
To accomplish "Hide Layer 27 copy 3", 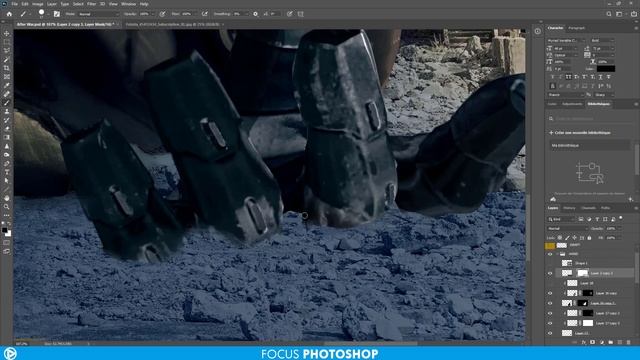I will [550, 313].
